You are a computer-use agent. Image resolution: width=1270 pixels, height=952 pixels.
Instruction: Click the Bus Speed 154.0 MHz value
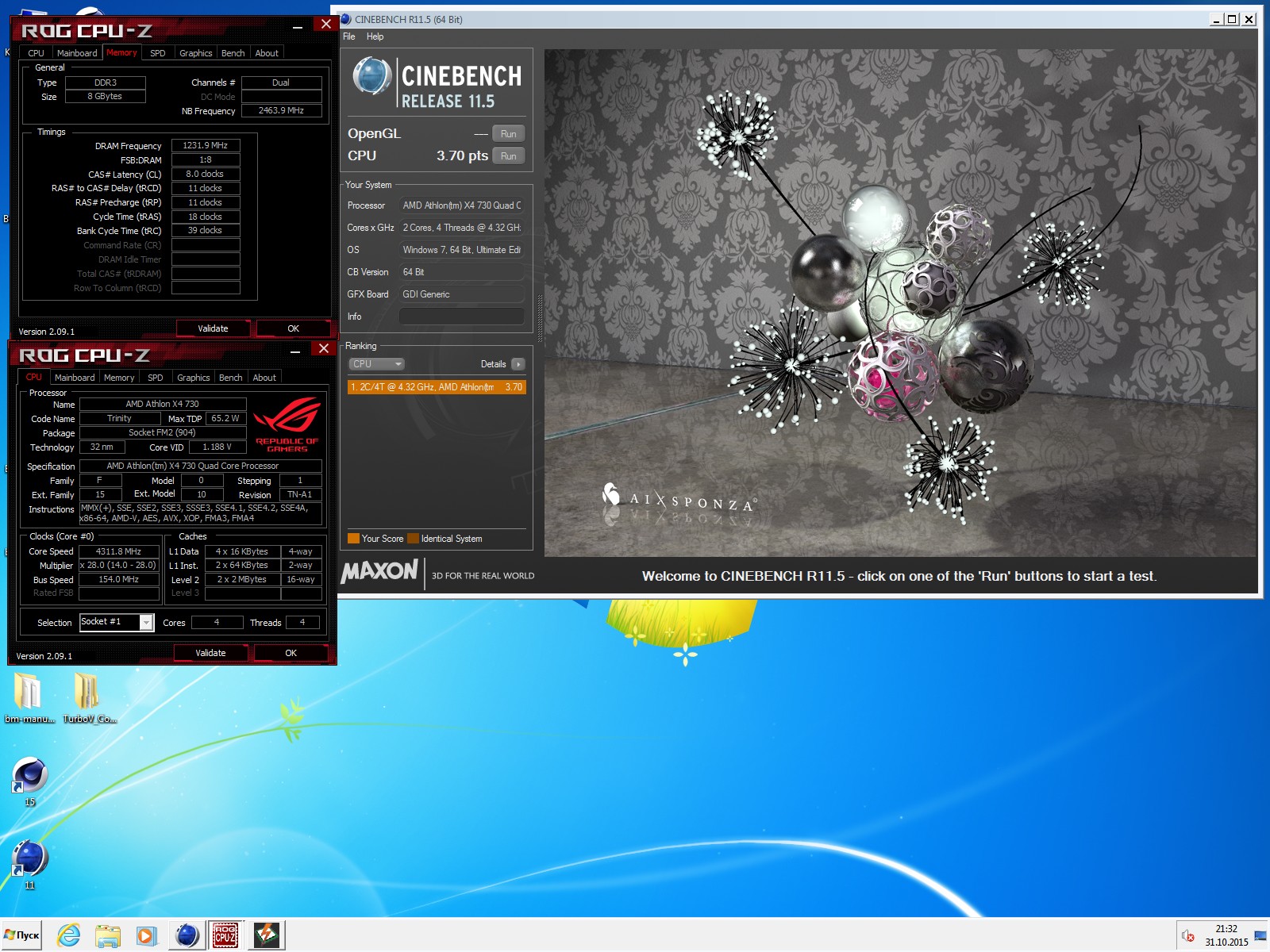coord(118,580)
